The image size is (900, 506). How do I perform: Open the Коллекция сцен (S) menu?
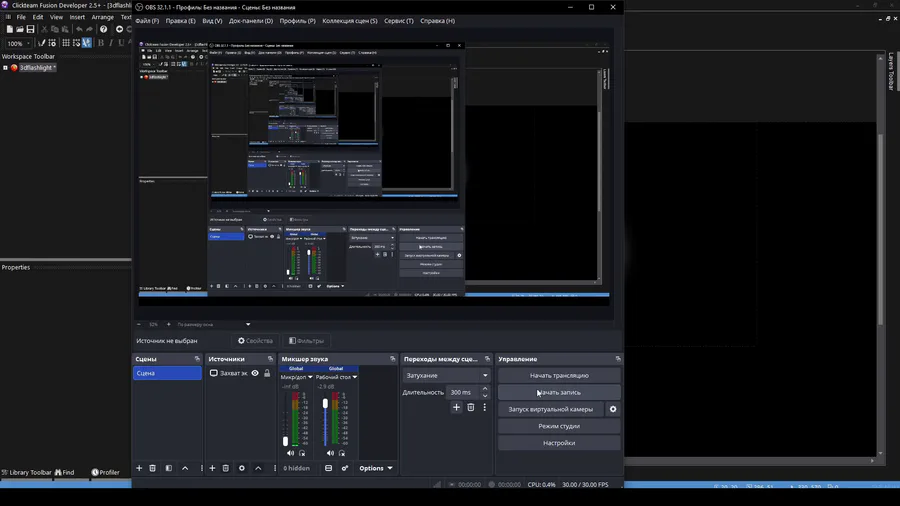(350, 21)
